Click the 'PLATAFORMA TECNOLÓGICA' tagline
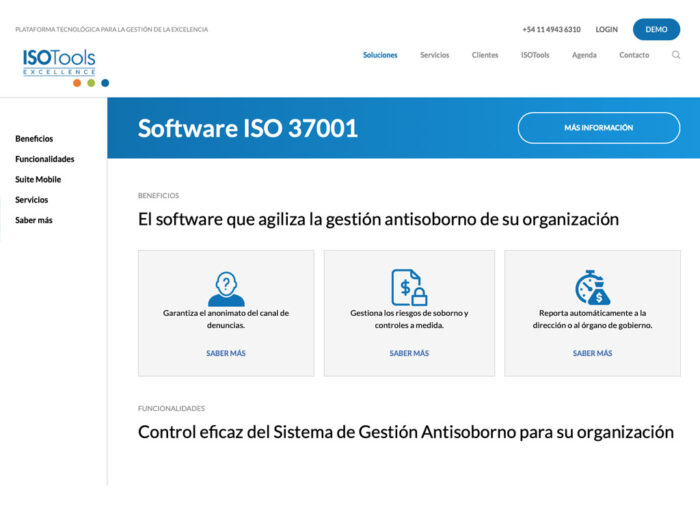700x525 pixels. click(112, 29)
